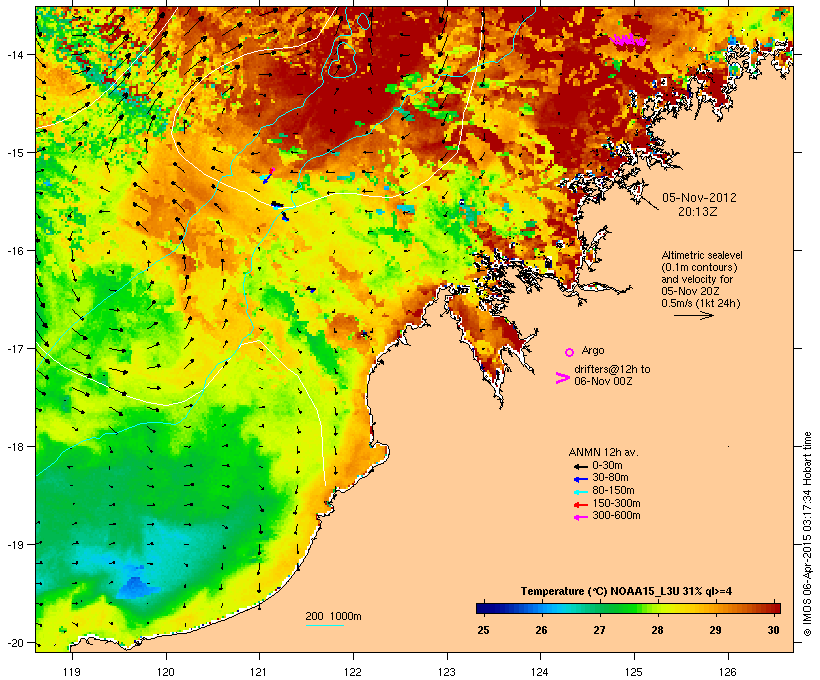Click the '300-600m' depth label
Image resolution: width=820 pixels, height=680 pixels.
point(616,516)
